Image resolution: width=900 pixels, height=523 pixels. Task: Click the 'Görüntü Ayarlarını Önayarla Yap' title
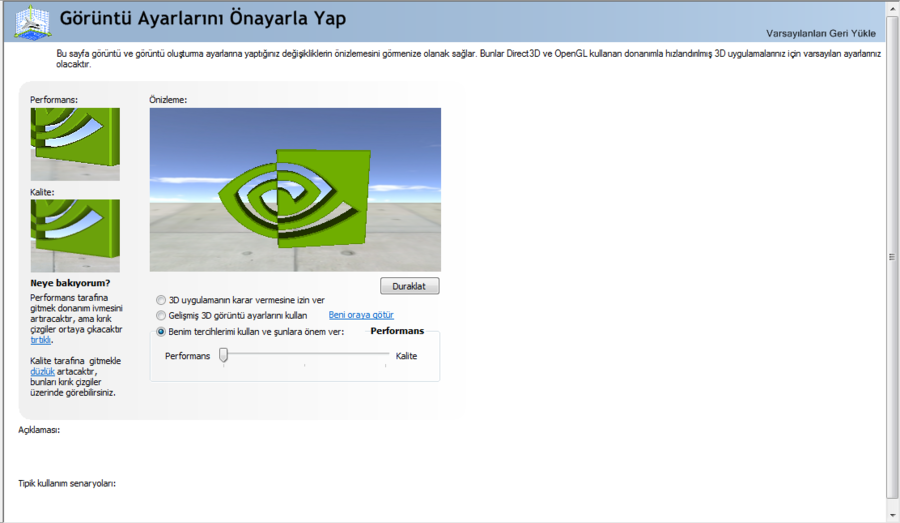(203, 18)
